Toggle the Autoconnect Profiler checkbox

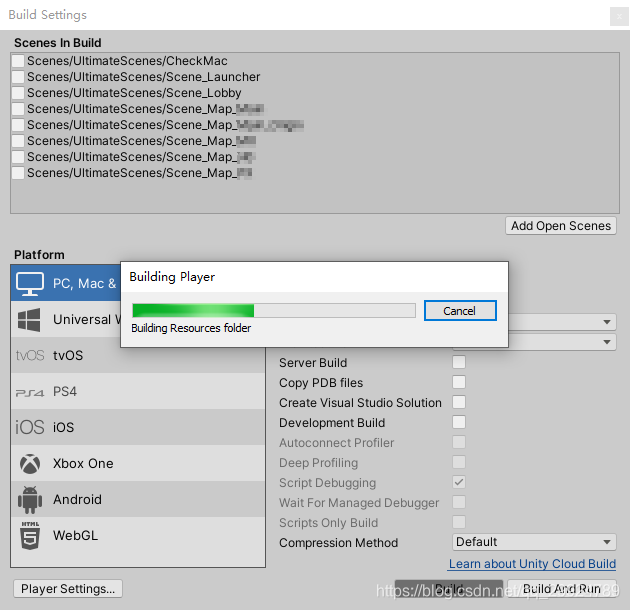click(x=459, y=442)
